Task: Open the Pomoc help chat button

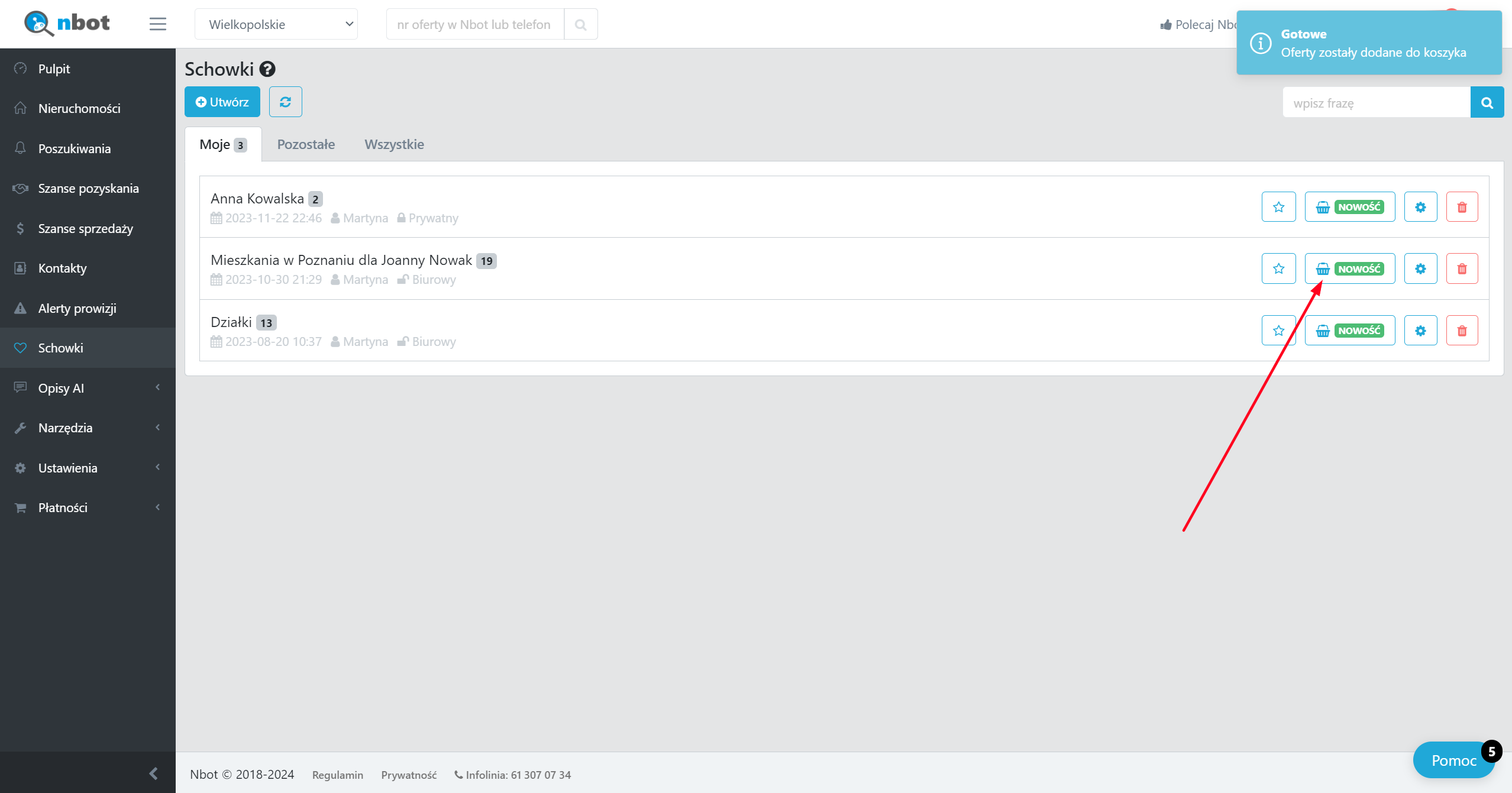Action: 1453,760
